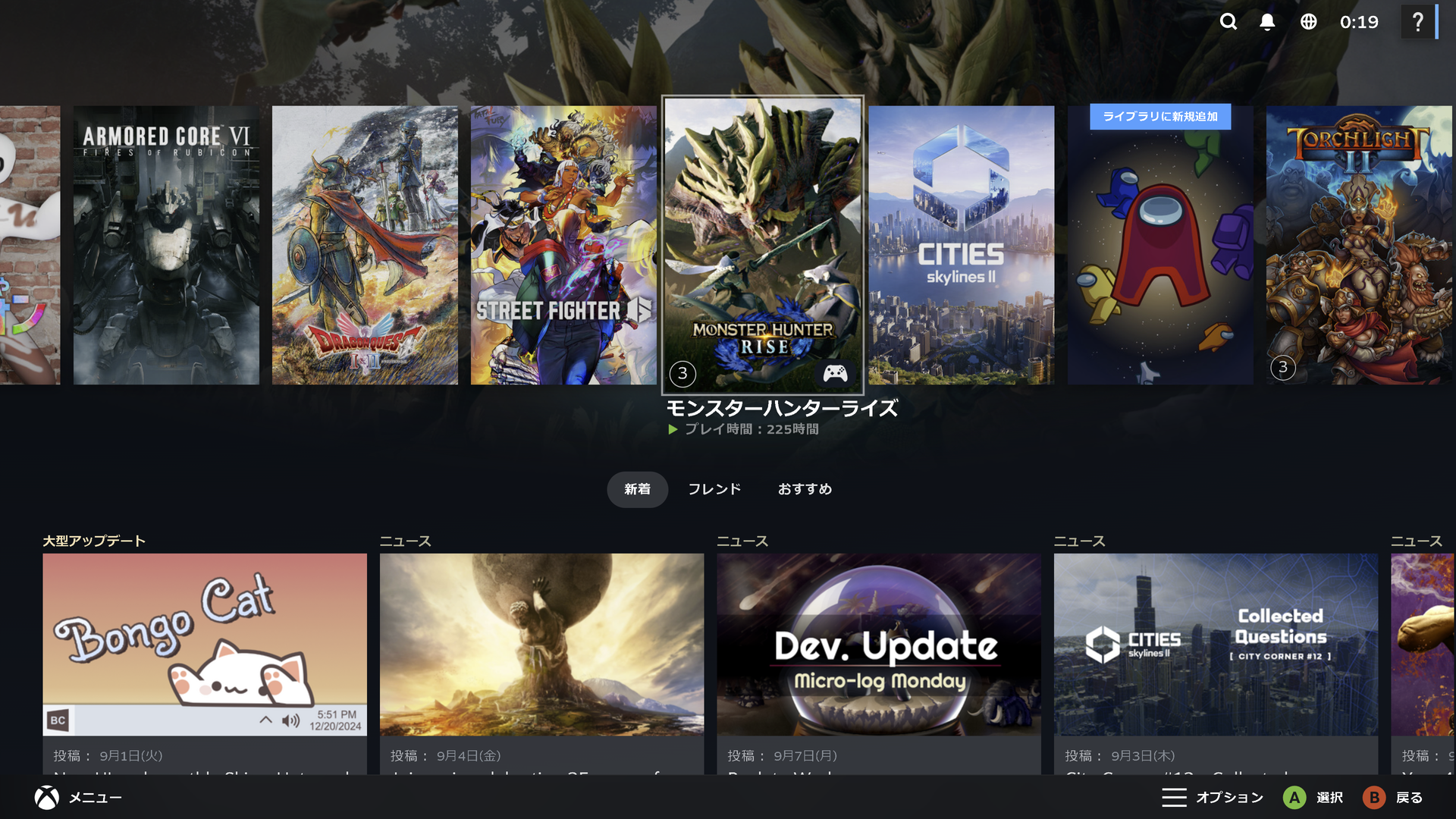
Task: Click the モンスターハンターライズ title
Action: coord(782,409)
